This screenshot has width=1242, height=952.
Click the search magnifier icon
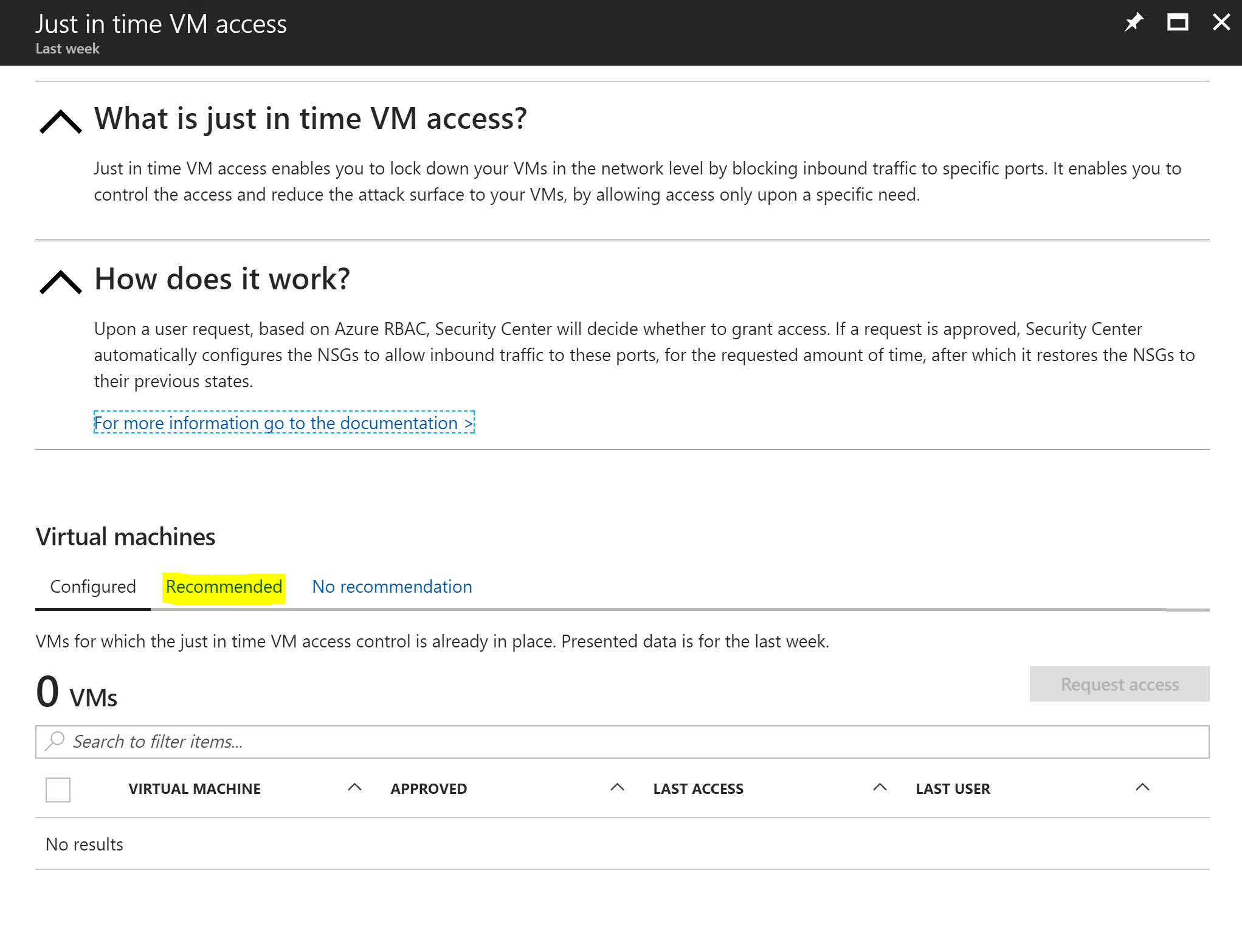click(55, 741)
